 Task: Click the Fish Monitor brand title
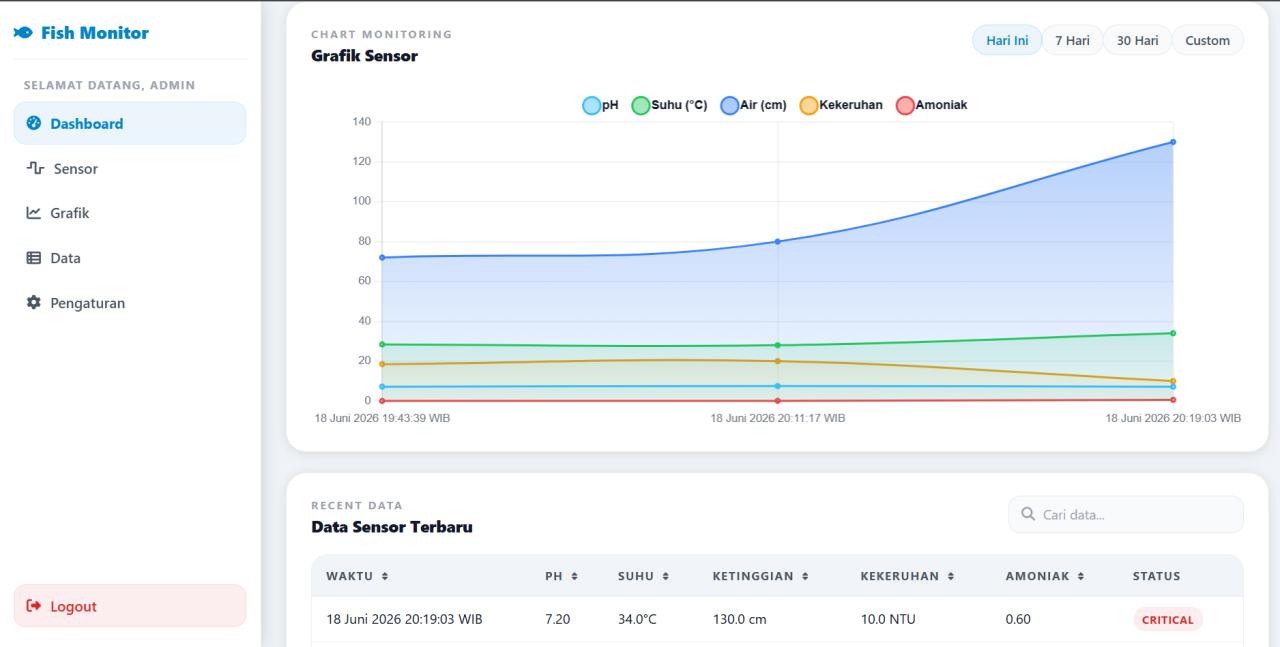[x=95, y=33]
